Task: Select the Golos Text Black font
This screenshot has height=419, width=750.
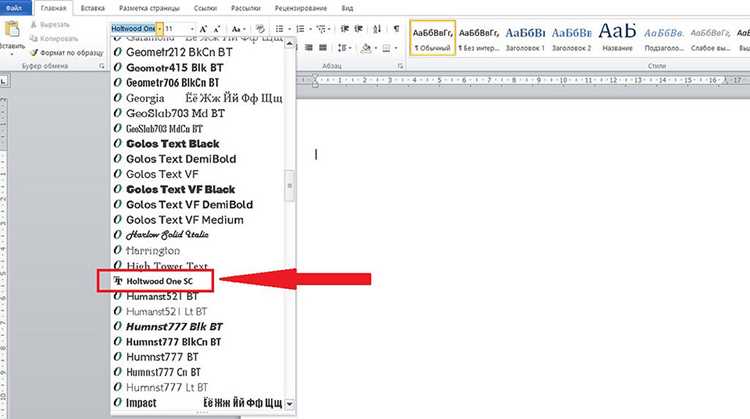Action: pos(198,143)
